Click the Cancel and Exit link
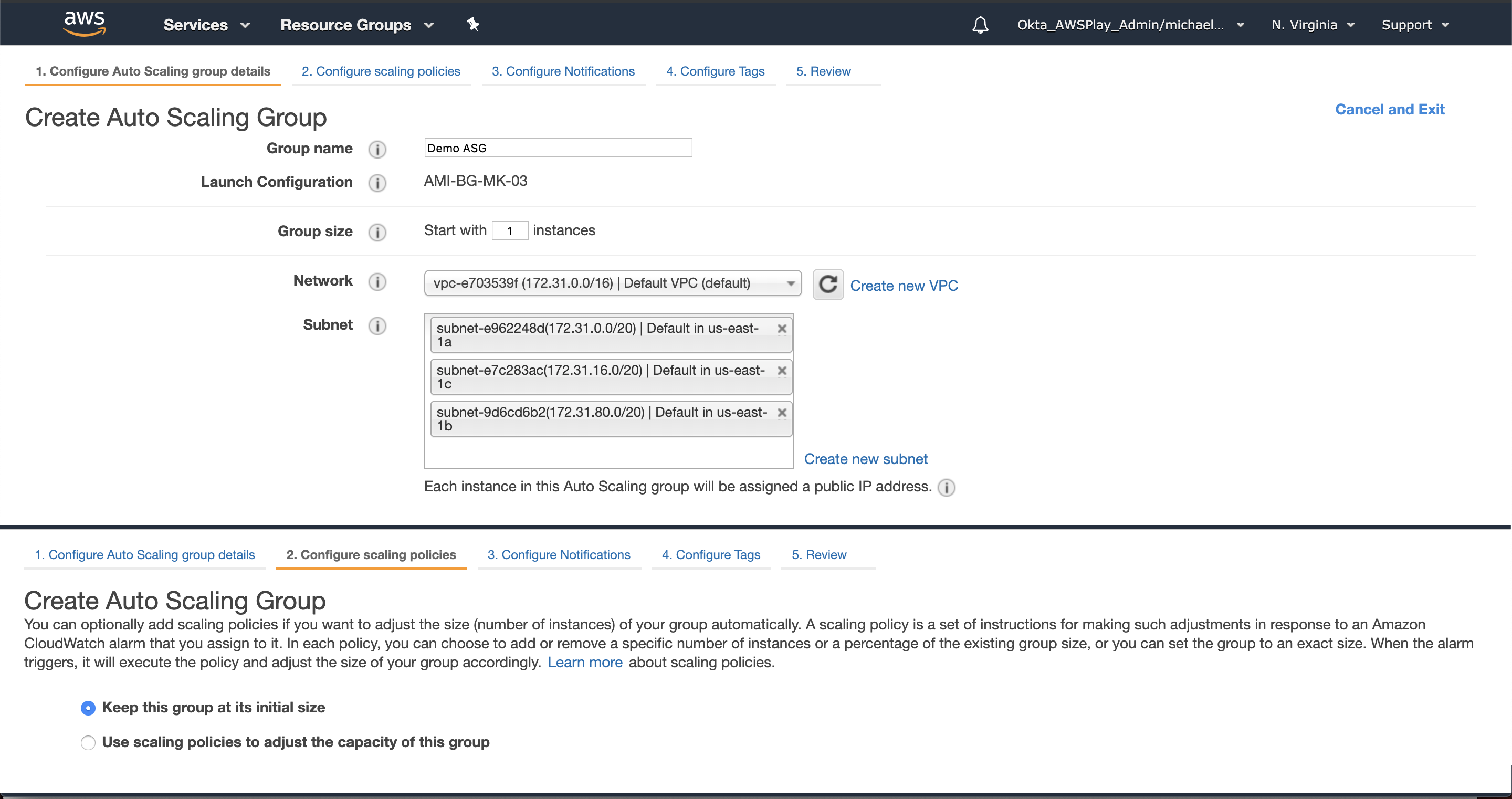The image size is (1512, 799). point(1389,109)
